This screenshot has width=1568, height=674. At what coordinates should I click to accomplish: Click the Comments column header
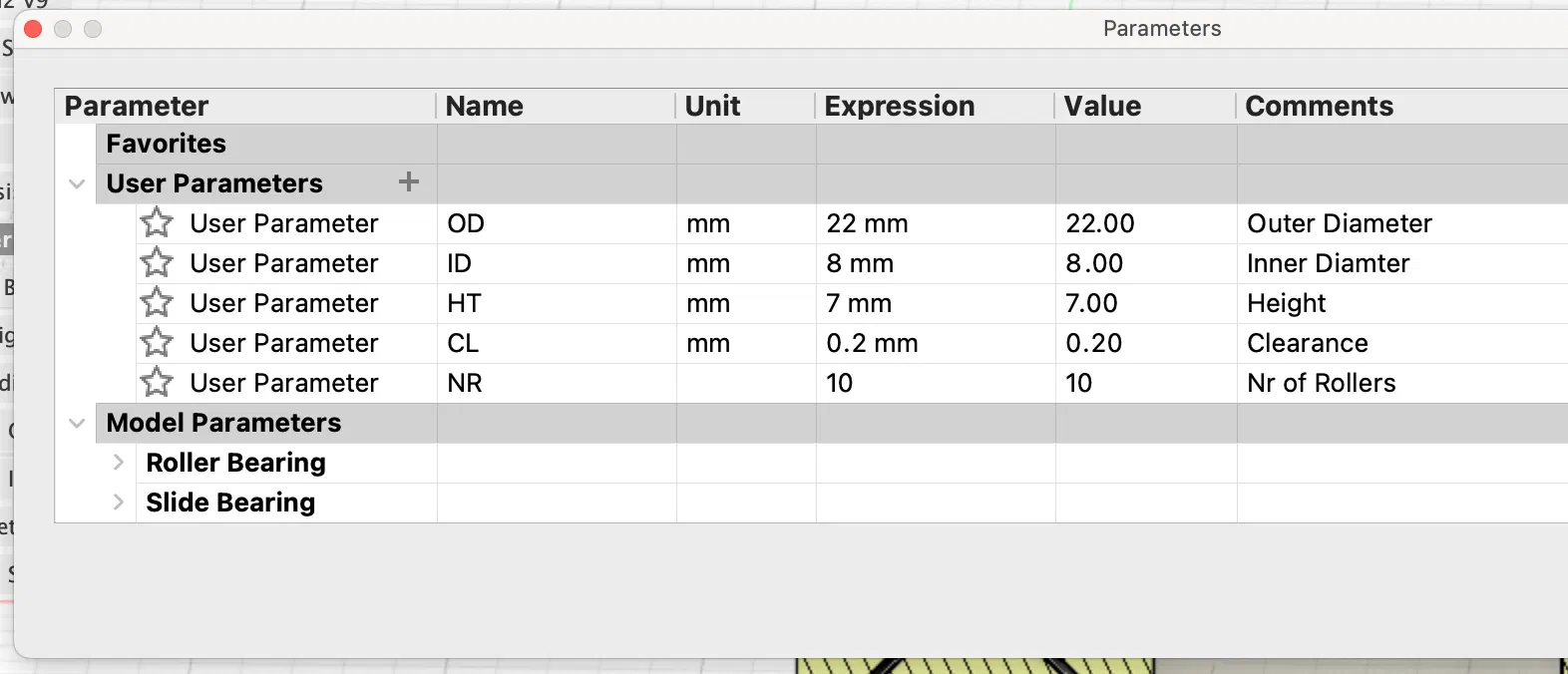coord(1319,106)
